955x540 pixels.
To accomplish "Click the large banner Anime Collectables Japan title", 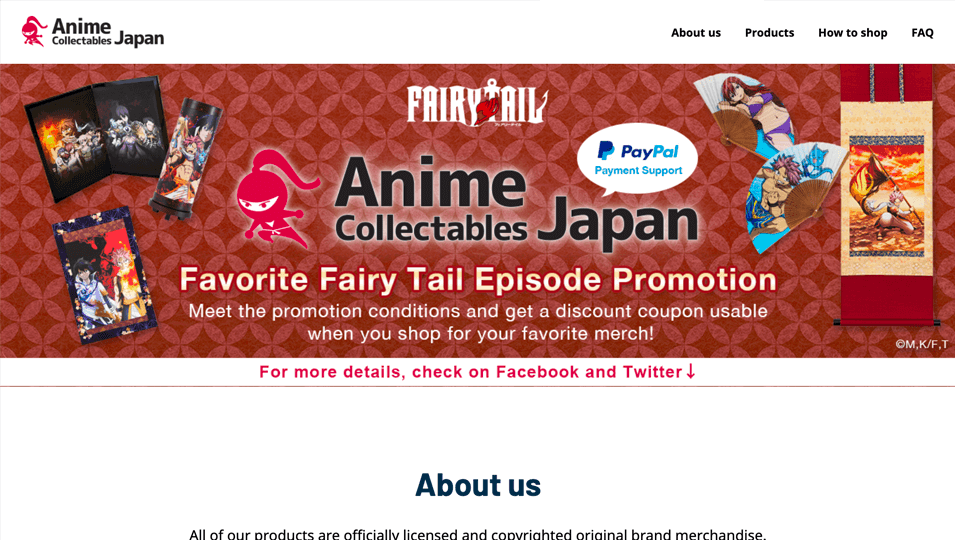I will click(516, 203).
